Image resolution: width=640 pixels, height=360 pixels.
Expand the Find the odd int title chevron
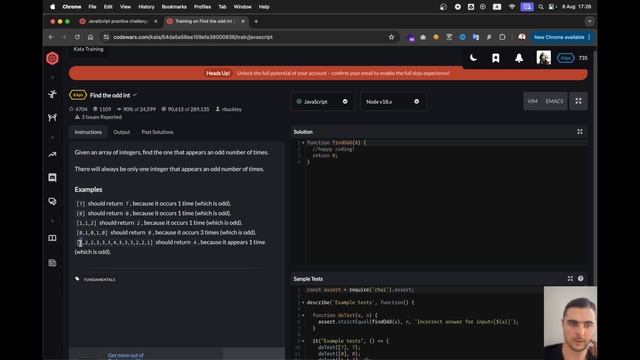click(135, 95)
